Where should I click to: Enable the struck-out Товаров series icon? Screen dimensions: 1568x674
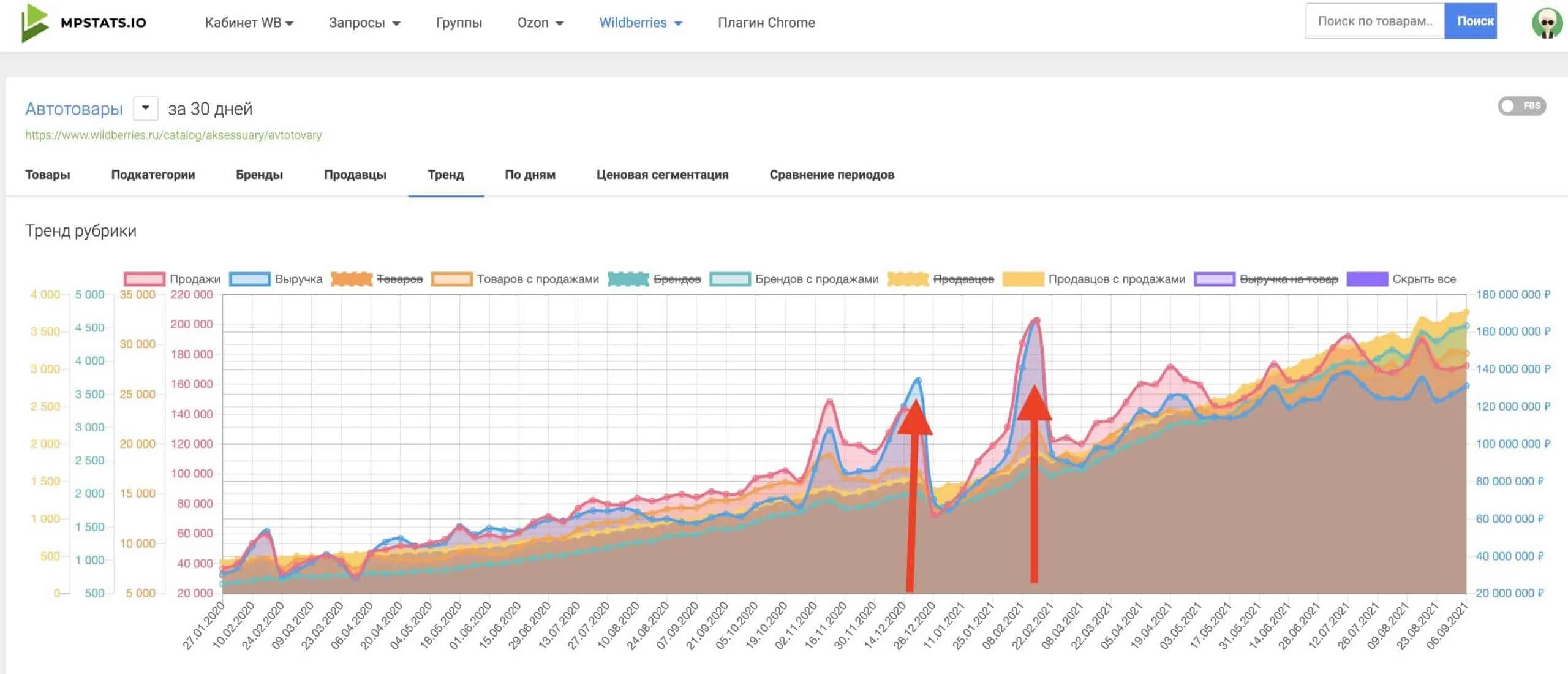coord(352,279)
